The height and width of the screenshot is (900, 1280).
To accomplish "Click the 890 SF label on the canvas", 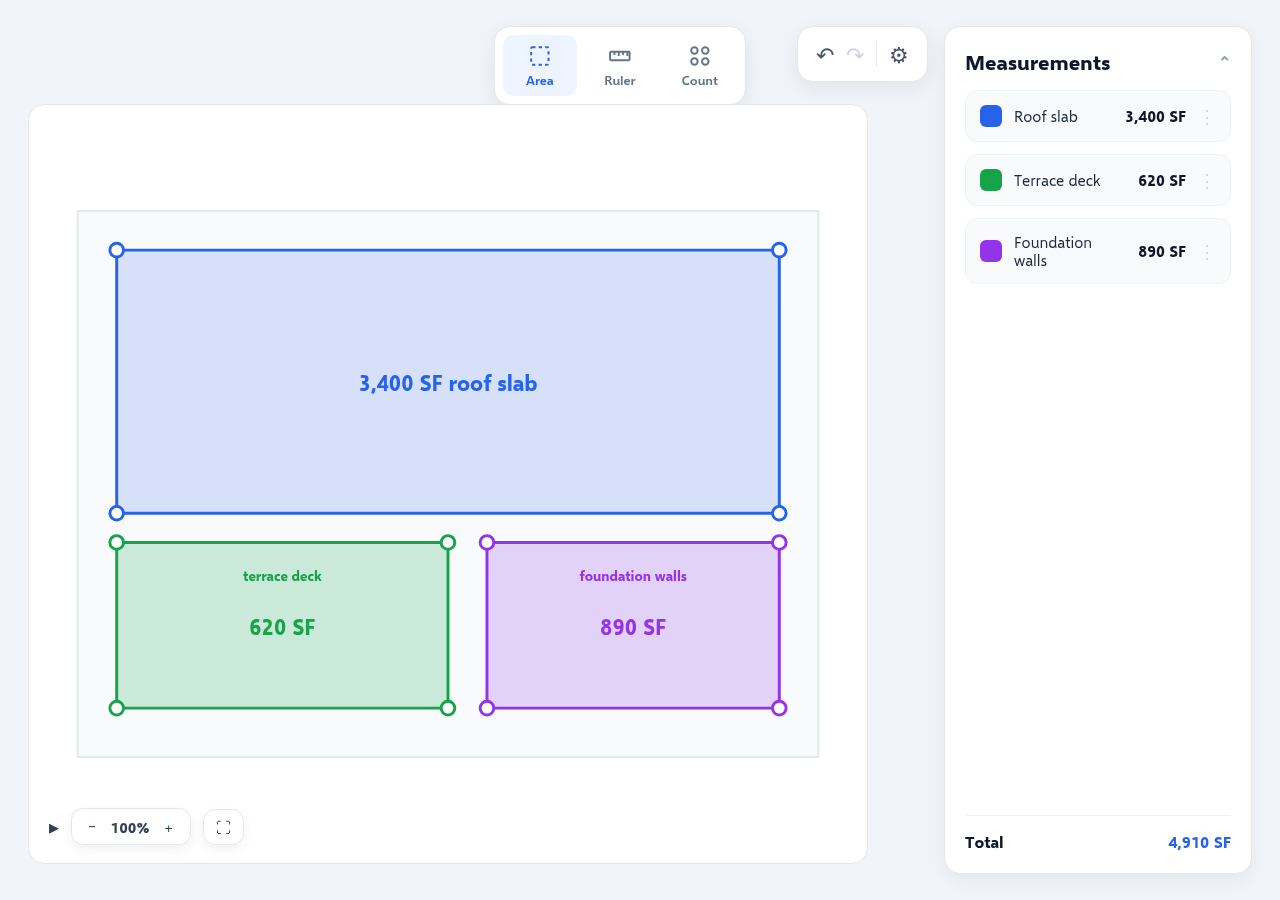I will pos(633,627).
